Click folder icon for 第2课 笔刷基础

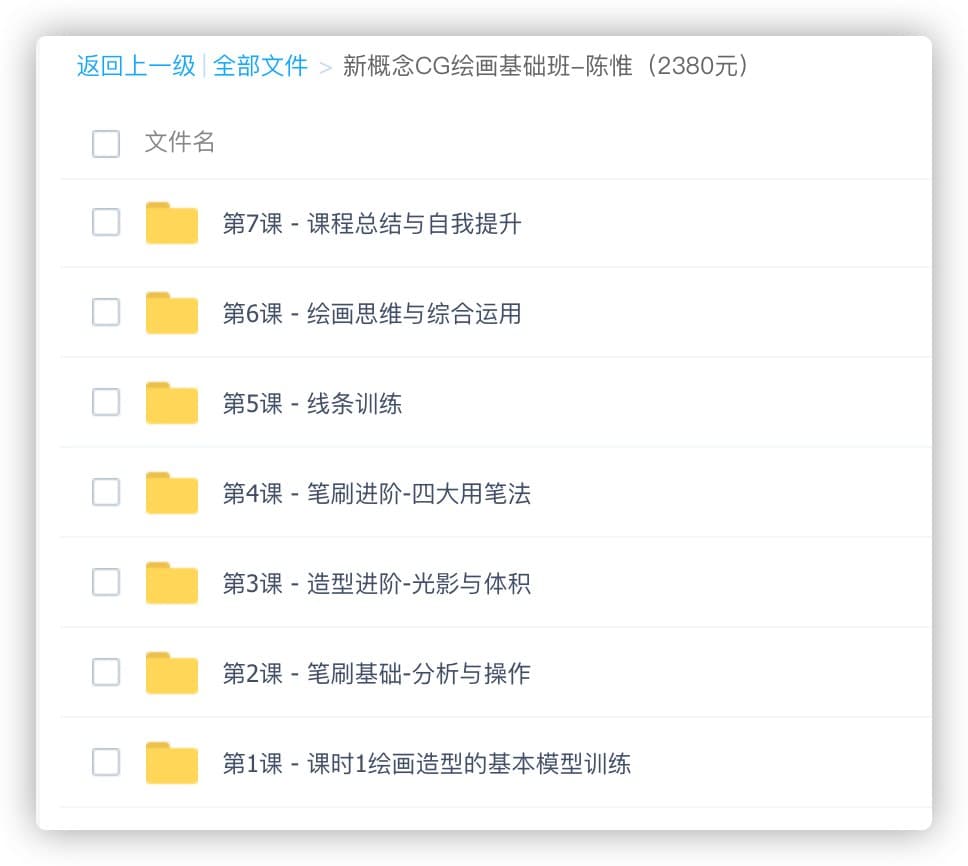[x=171, y=673]
